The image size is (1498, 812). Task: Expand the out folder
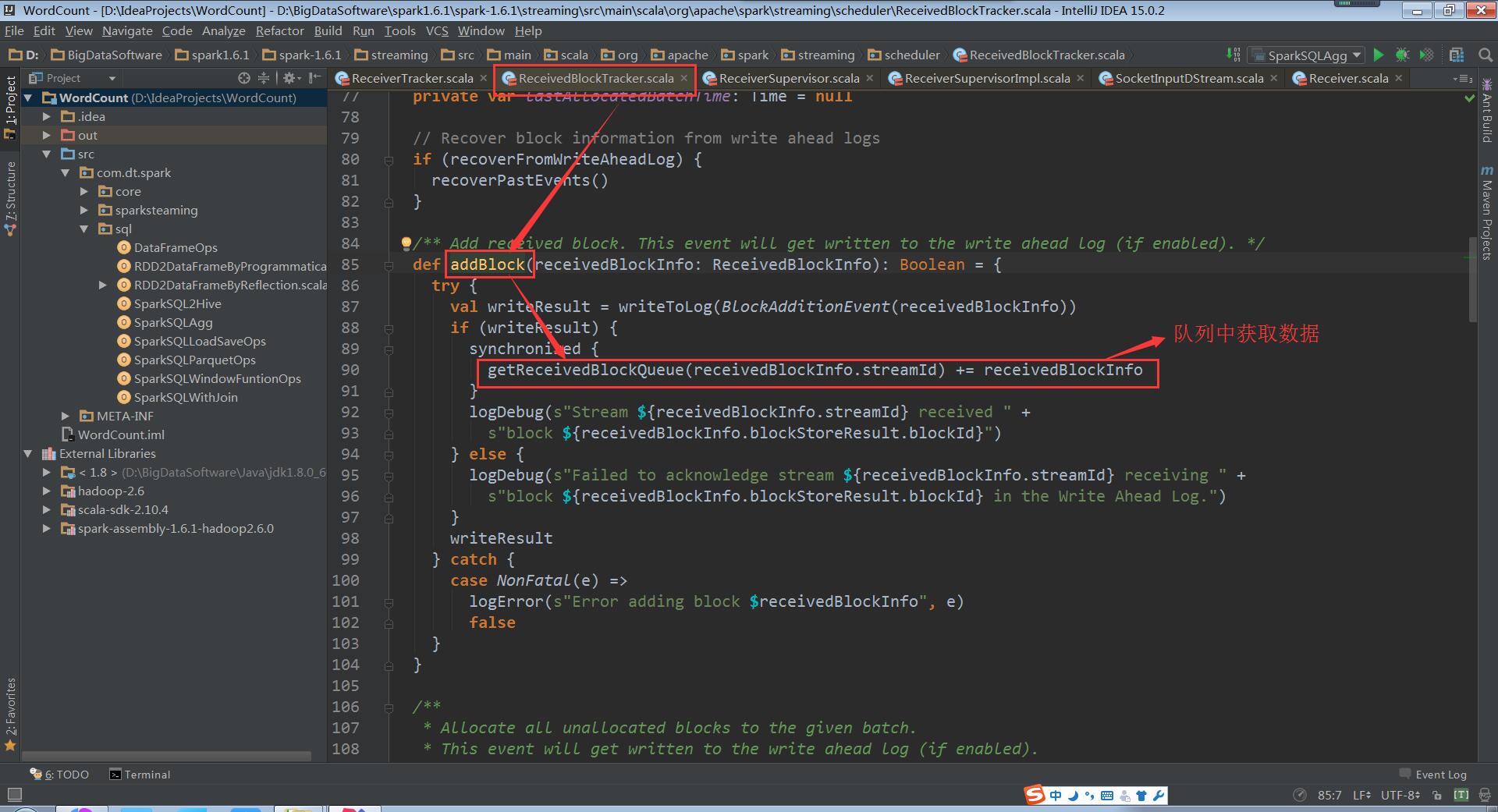47,135
